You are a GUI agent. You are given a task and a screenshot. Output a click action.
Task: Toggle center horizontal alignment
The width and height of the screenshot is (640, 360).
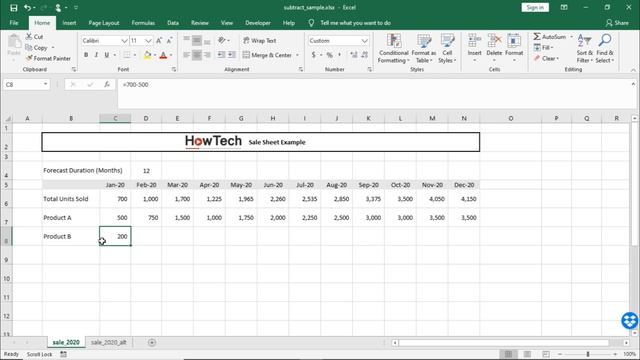197,55
